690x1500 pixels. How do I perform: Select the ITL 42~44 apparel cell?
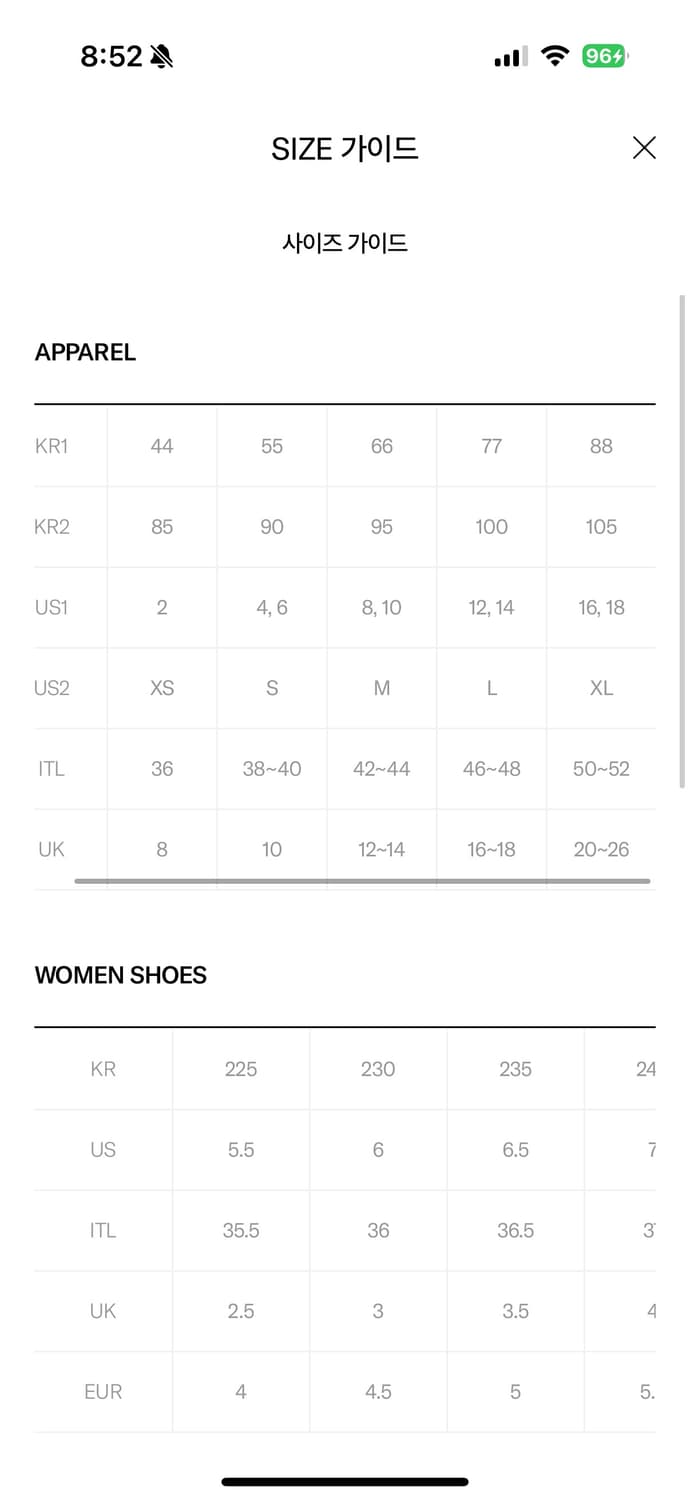coord(382,769)
